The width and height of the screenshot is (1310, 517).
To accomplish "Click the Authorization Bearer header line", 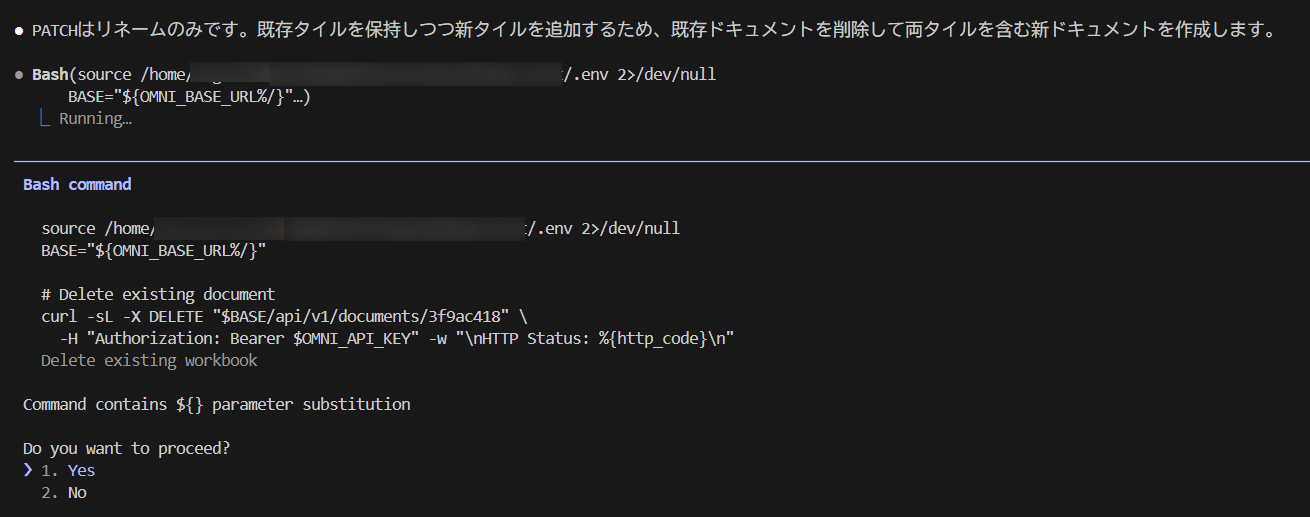I will click(x=396, y=338).
